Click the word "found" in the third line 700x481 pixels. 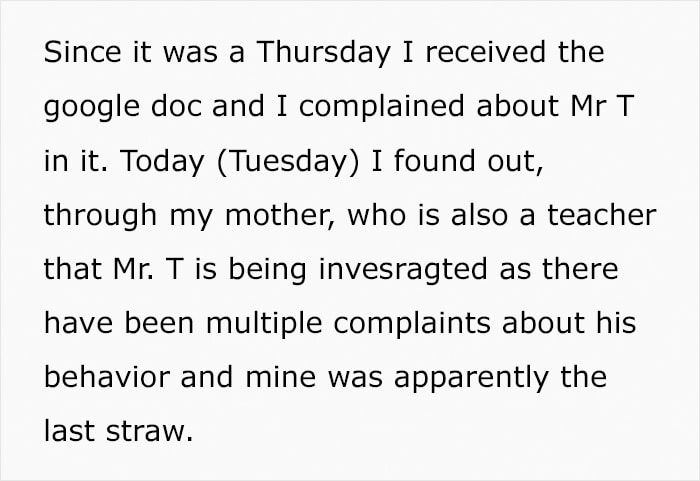coord(434,160)
